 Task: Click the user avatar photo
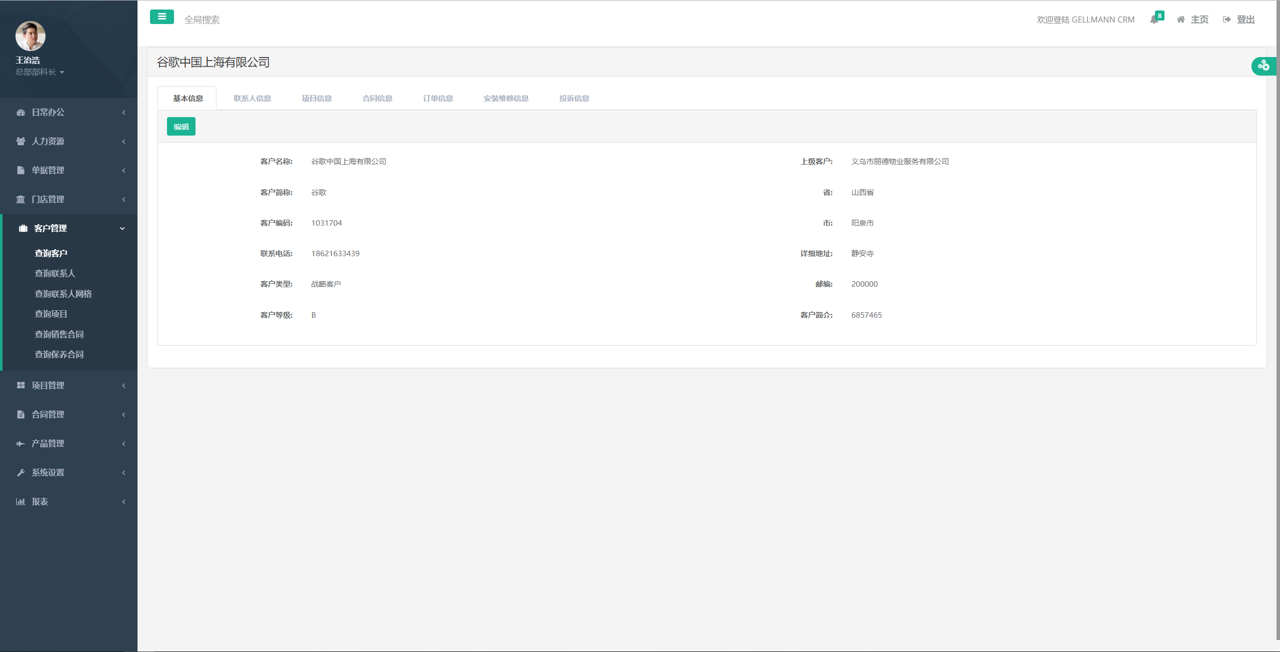[x=30, y=36]
